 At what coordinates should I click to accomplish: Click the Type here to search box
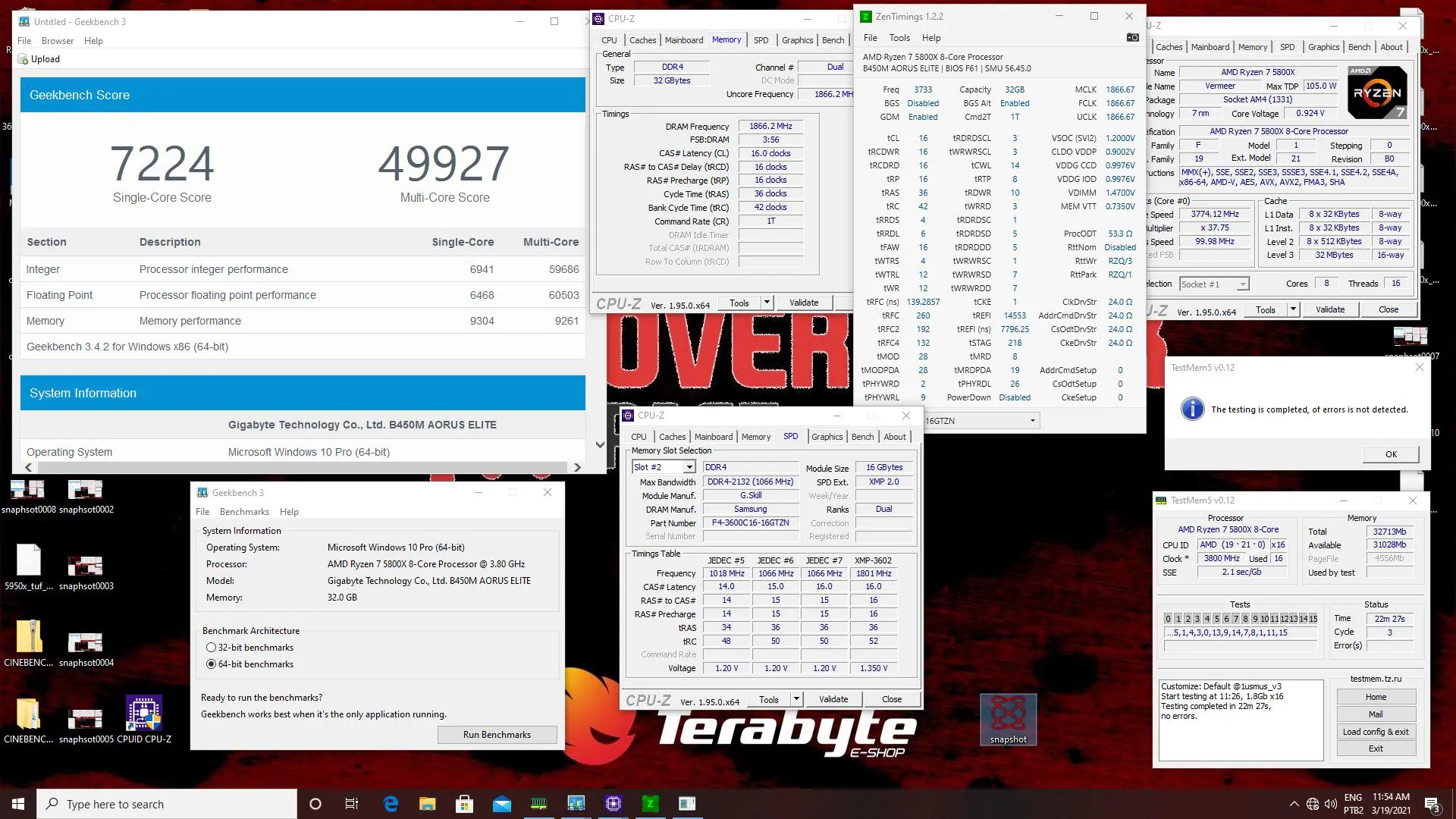[x=167, y=804]
